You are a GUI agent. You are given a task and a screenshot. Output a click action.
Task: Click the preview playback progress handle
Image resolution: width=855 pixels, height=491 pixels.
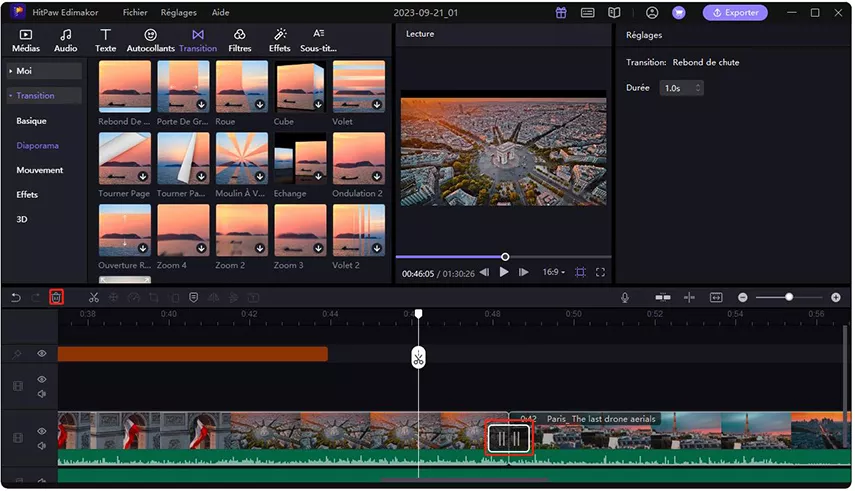coord(505,257)
